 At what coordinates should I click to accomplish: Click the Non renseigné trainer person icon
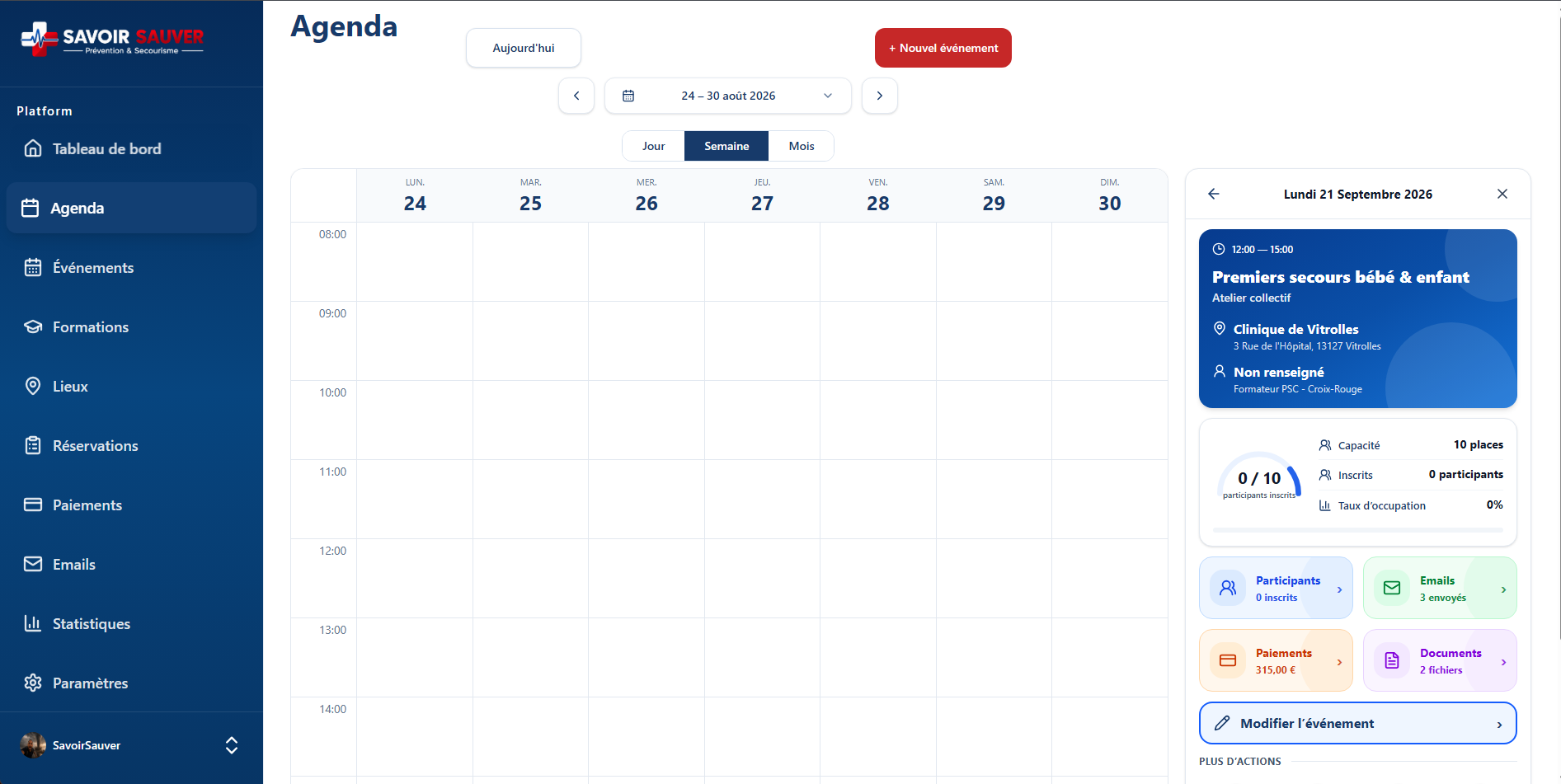1220,371
